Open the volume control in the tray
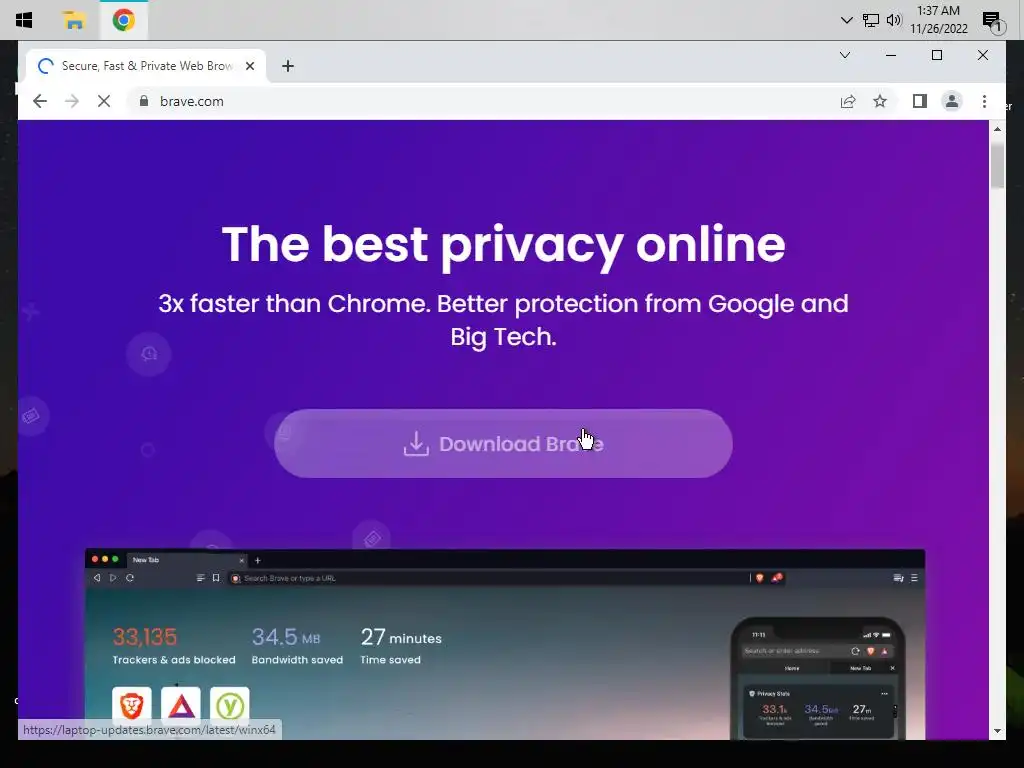Viewport: 1024px width, 768px height. [893, 20]
